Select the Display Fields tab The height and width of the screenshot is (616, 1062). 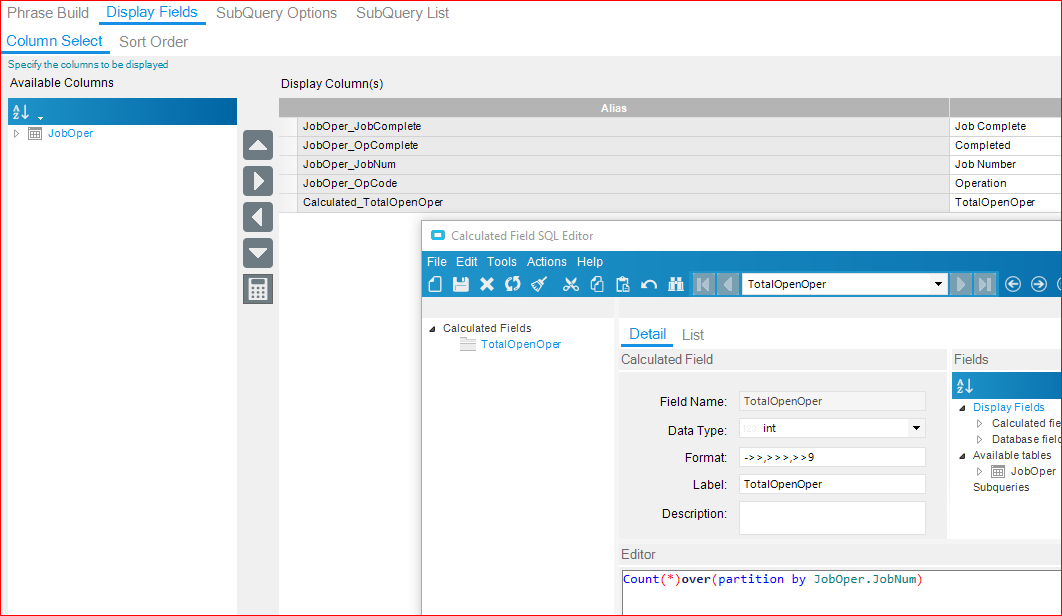152,12
